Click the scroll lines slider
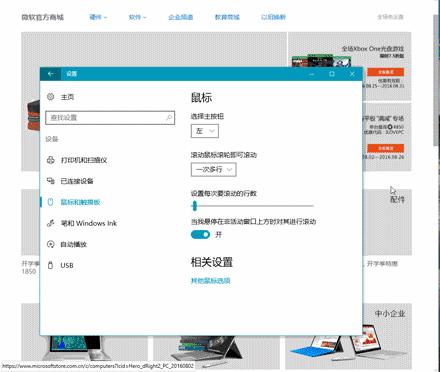Screen dimensions: 440x372 tap(252, 206)
